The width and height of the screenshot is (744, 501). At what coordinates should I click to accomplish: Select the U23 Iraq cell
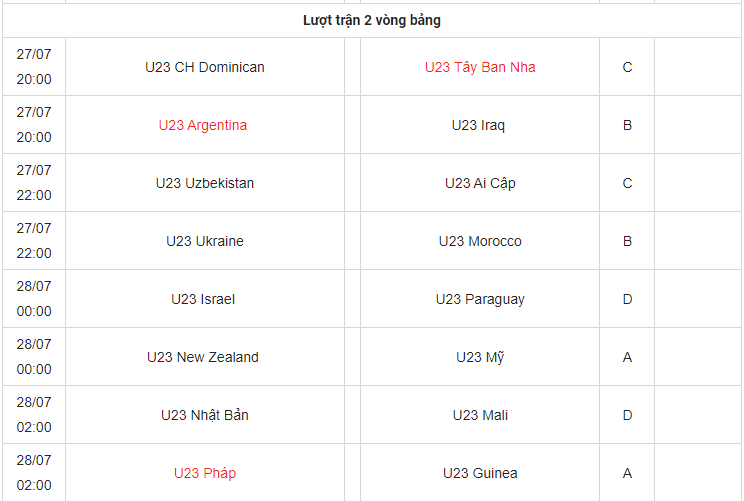[479, 125]
